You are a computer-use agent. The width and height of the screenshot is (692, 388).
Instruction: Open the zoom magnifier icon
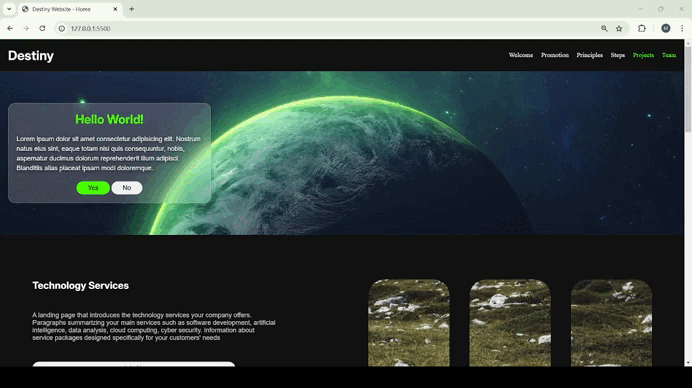pos(604,28)
